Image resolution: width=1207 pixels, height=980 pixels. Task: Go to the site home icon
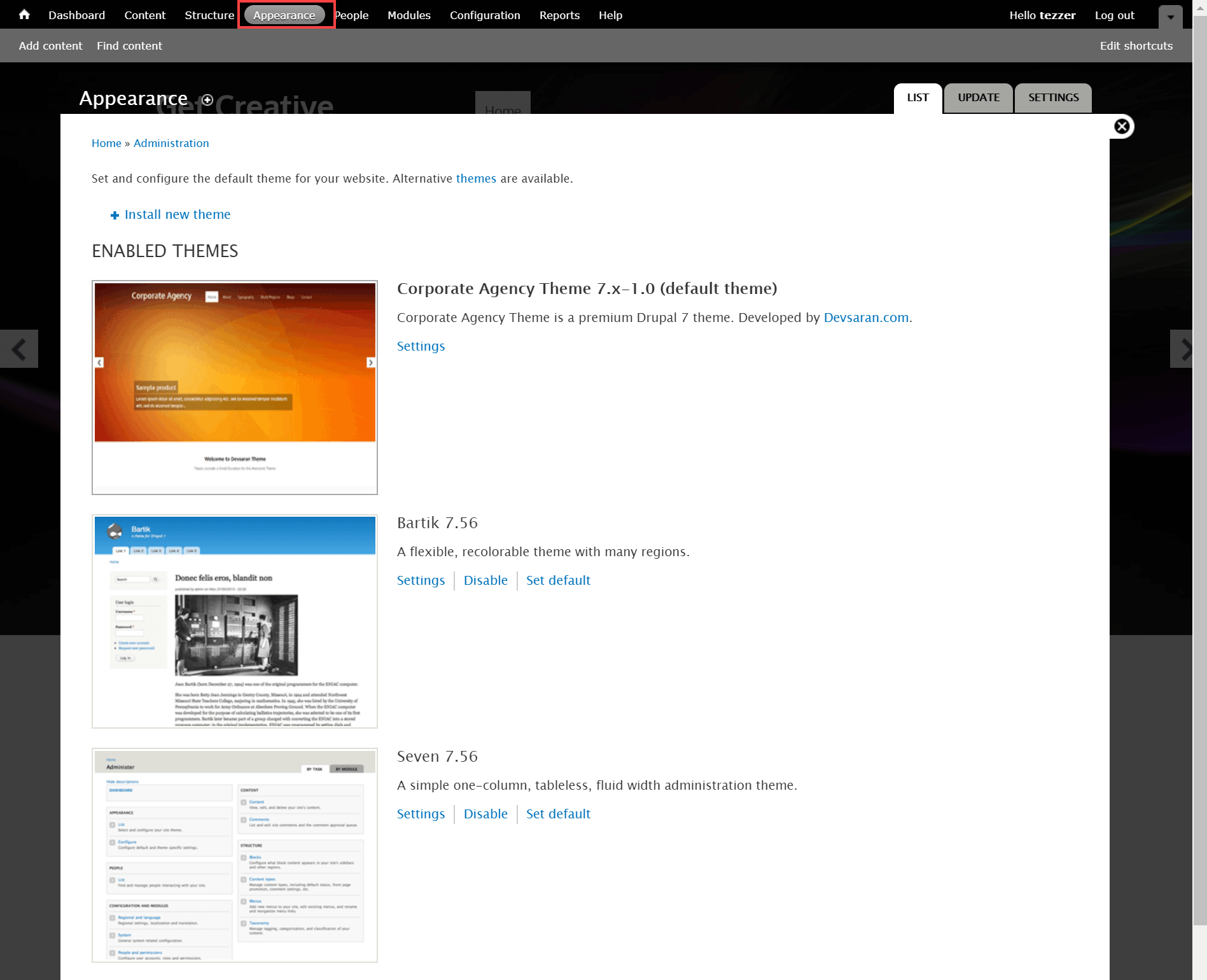click(x=24, y=15)
